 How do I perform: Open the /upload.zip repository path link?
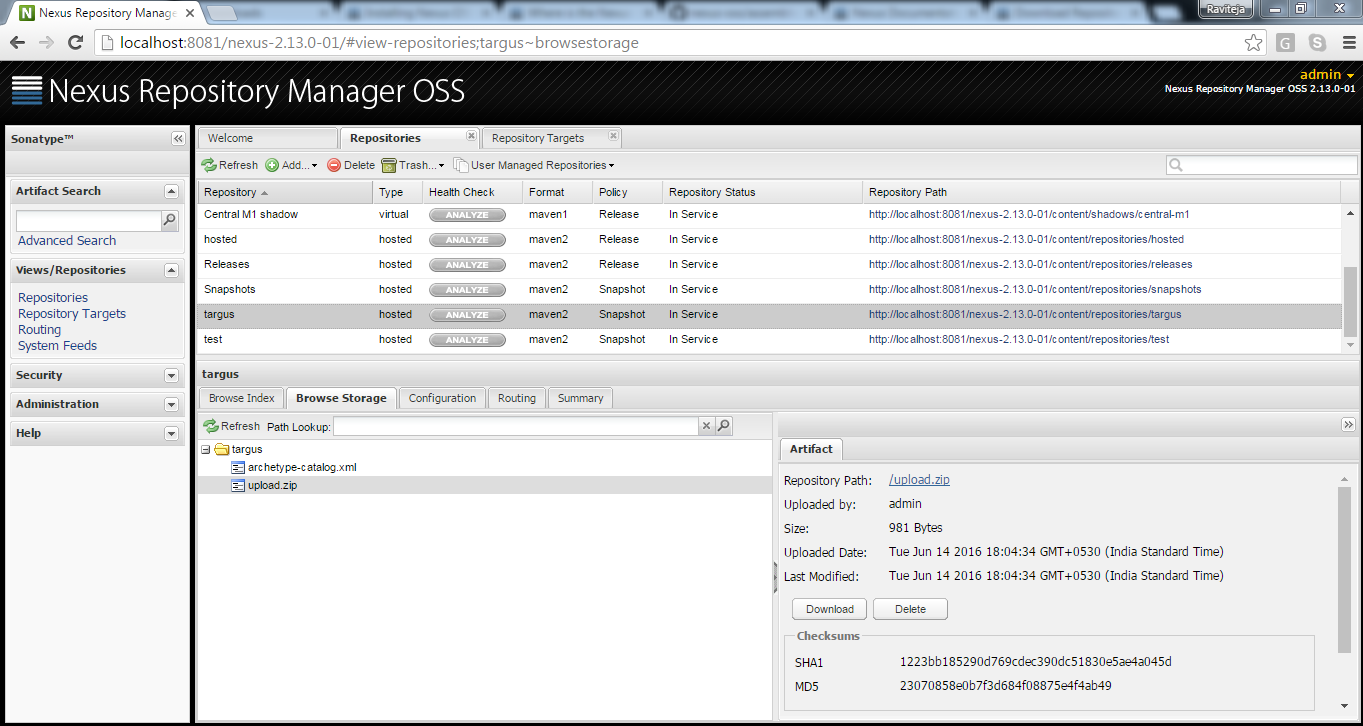[x=918, y=479]
